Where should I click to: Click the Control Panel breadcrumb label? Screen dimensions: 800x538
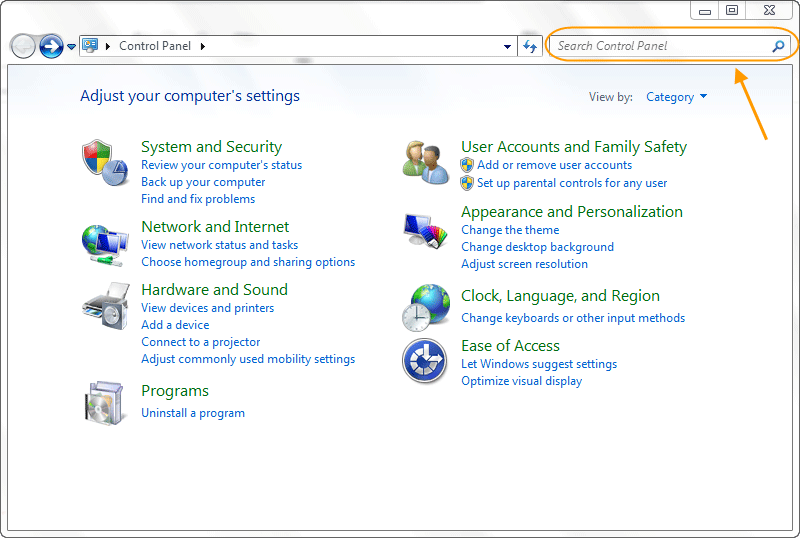point(155,46)
